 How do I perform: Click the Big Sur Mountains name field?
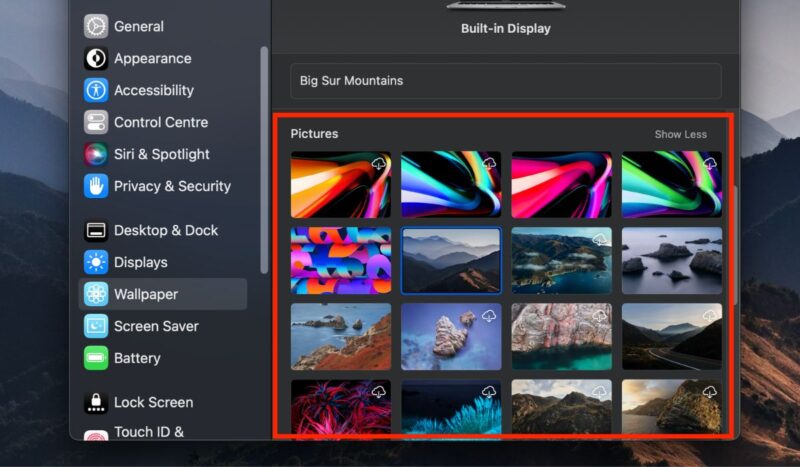tap(506, 81)
